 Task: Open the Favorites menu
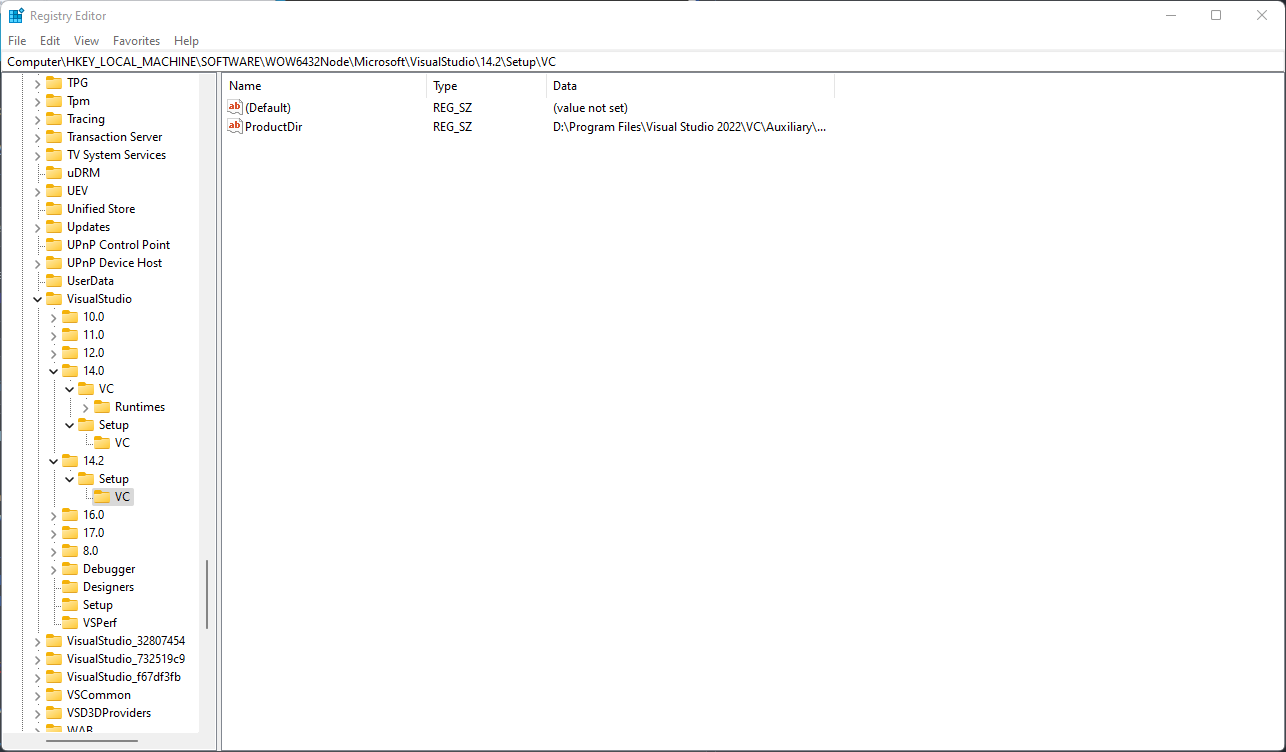pyautogui.click(x=136, y=40)
